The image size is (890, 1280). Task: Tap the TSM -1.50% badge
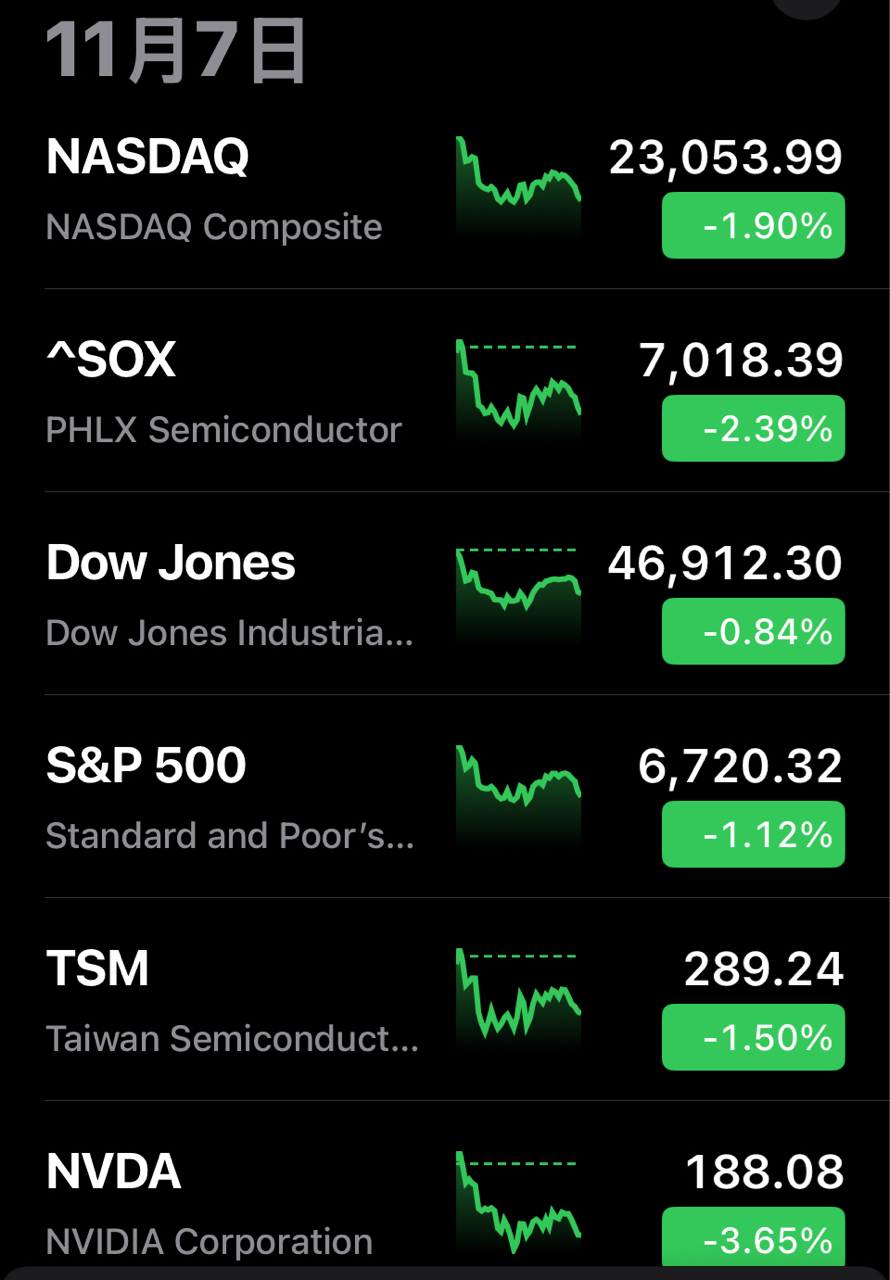pyautogui.click(x=753, y=1038)
